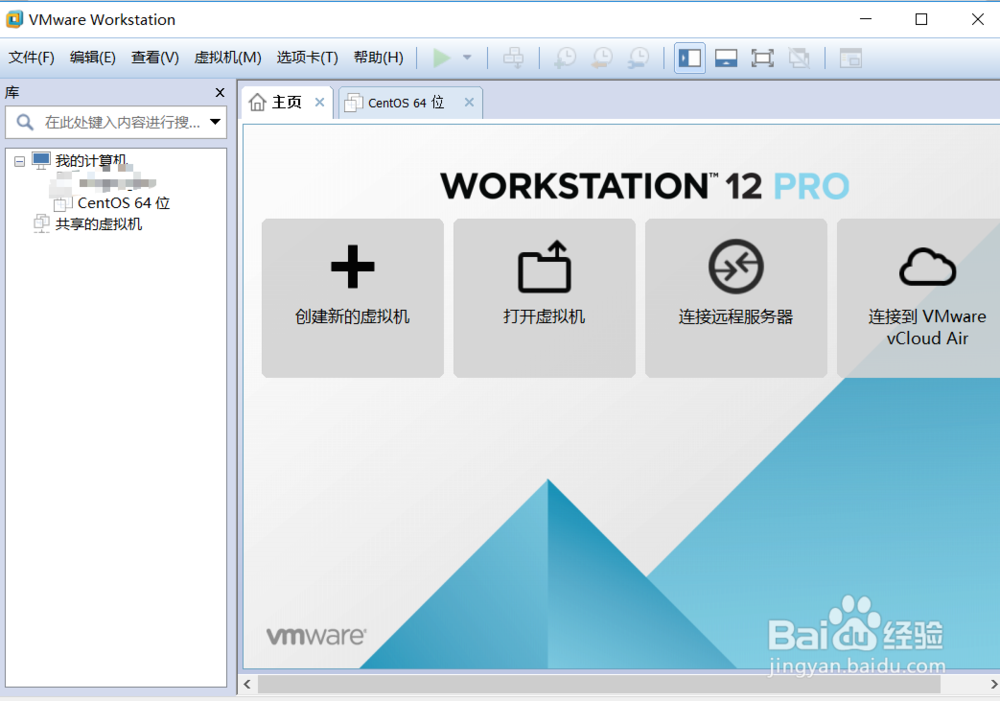Open the 查看(V) menu

[x=155, y=57]
